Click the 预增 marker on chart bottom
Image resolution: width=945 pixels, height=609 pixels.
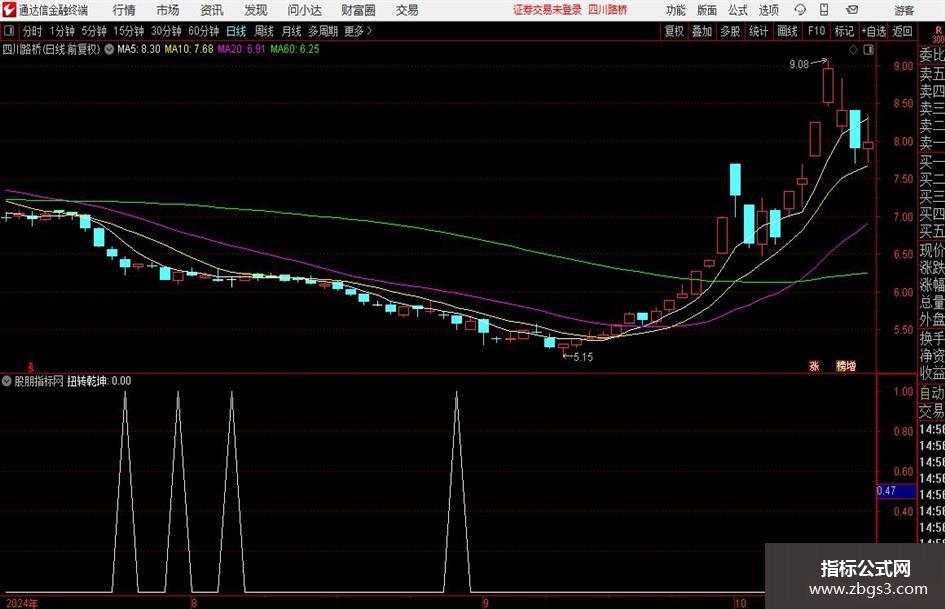pos(846,366)
